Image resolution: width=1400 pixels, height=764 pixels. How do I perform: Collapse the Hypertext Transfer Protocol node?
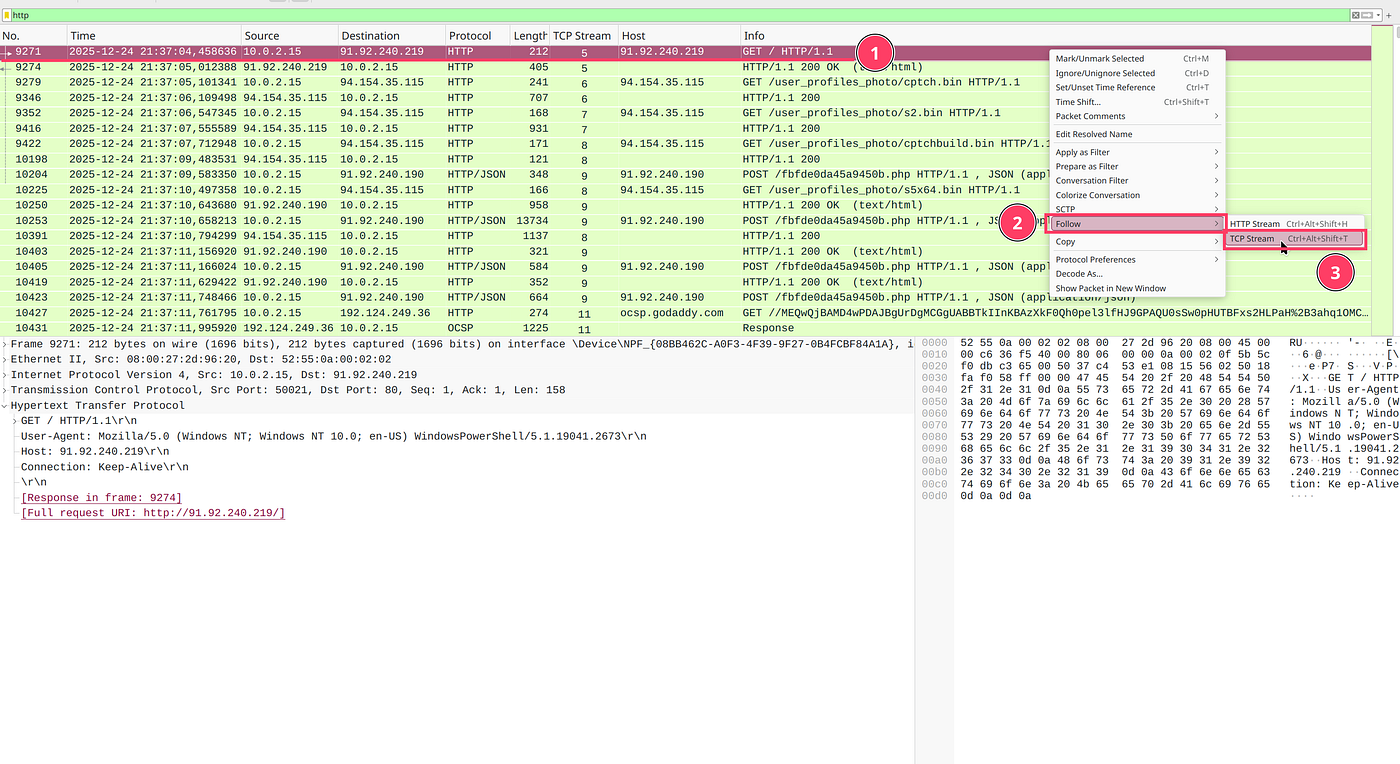point(5,406)
